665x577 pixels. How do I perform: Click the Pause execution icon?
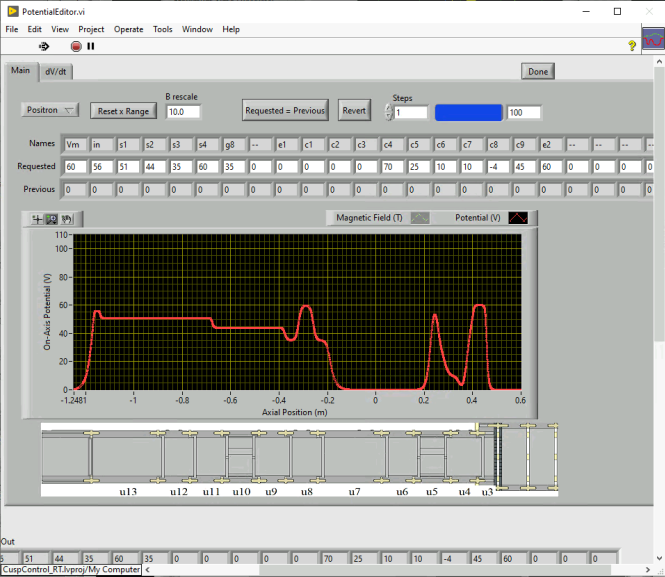point(91,46)
